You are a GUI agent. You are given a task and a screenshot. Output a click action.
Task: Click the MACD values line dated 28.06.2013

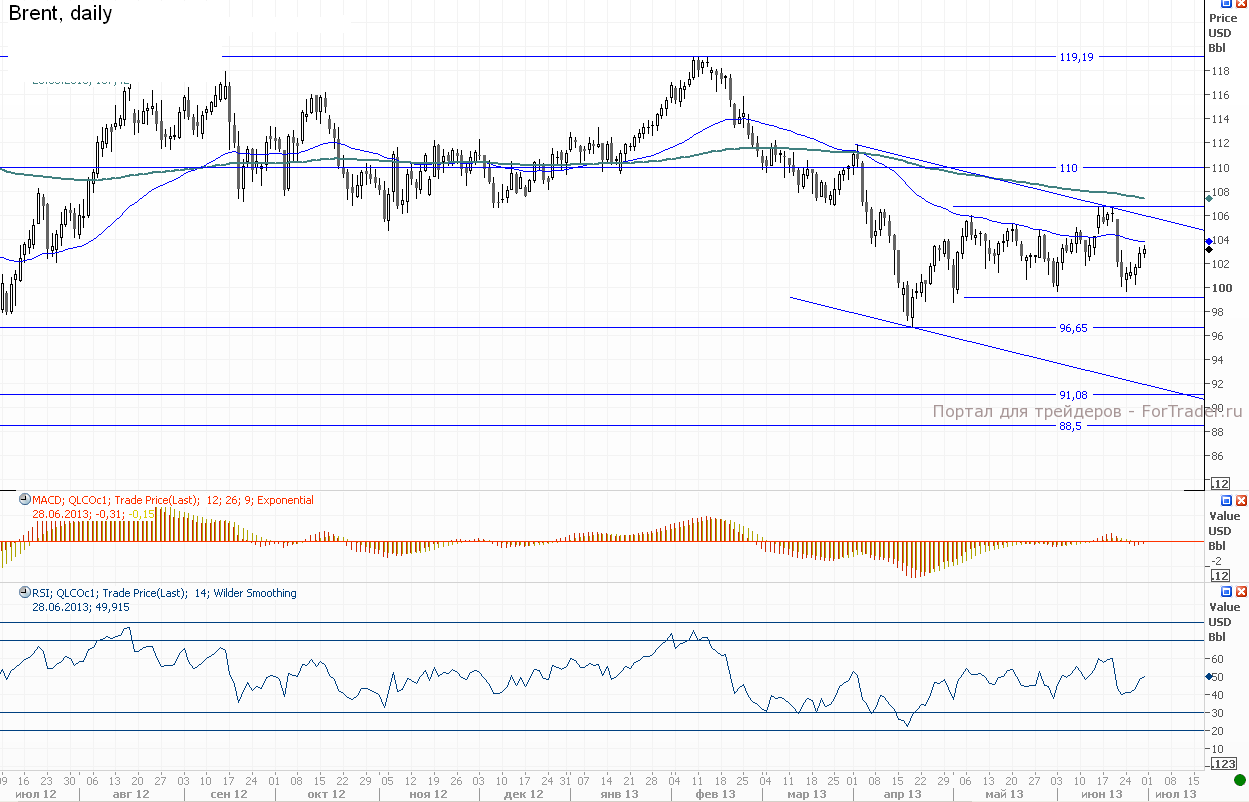[x=93, y=514]
